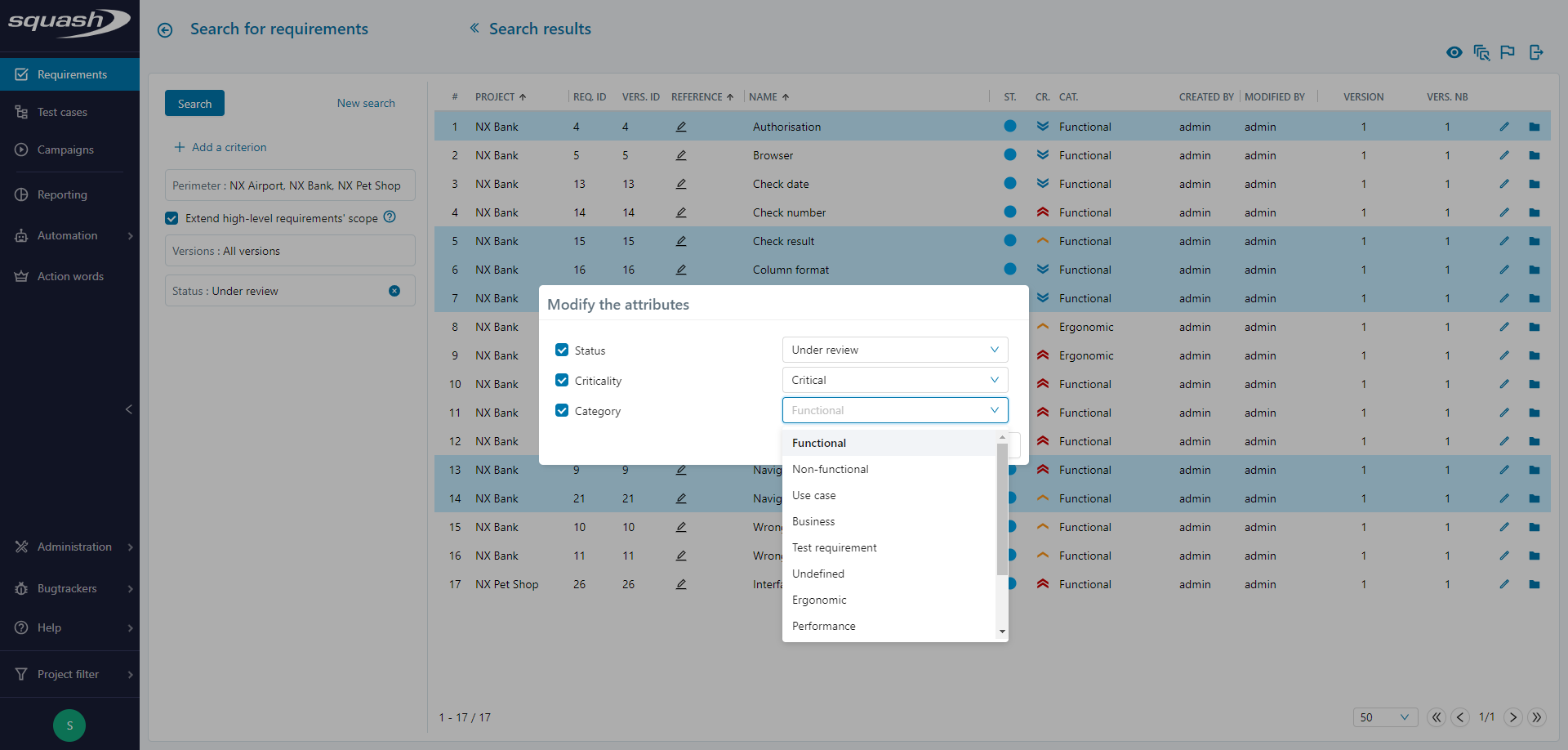Uncheck the Criticality attribute checkbox
The image size is (1568, 750).
click(562, 380)
